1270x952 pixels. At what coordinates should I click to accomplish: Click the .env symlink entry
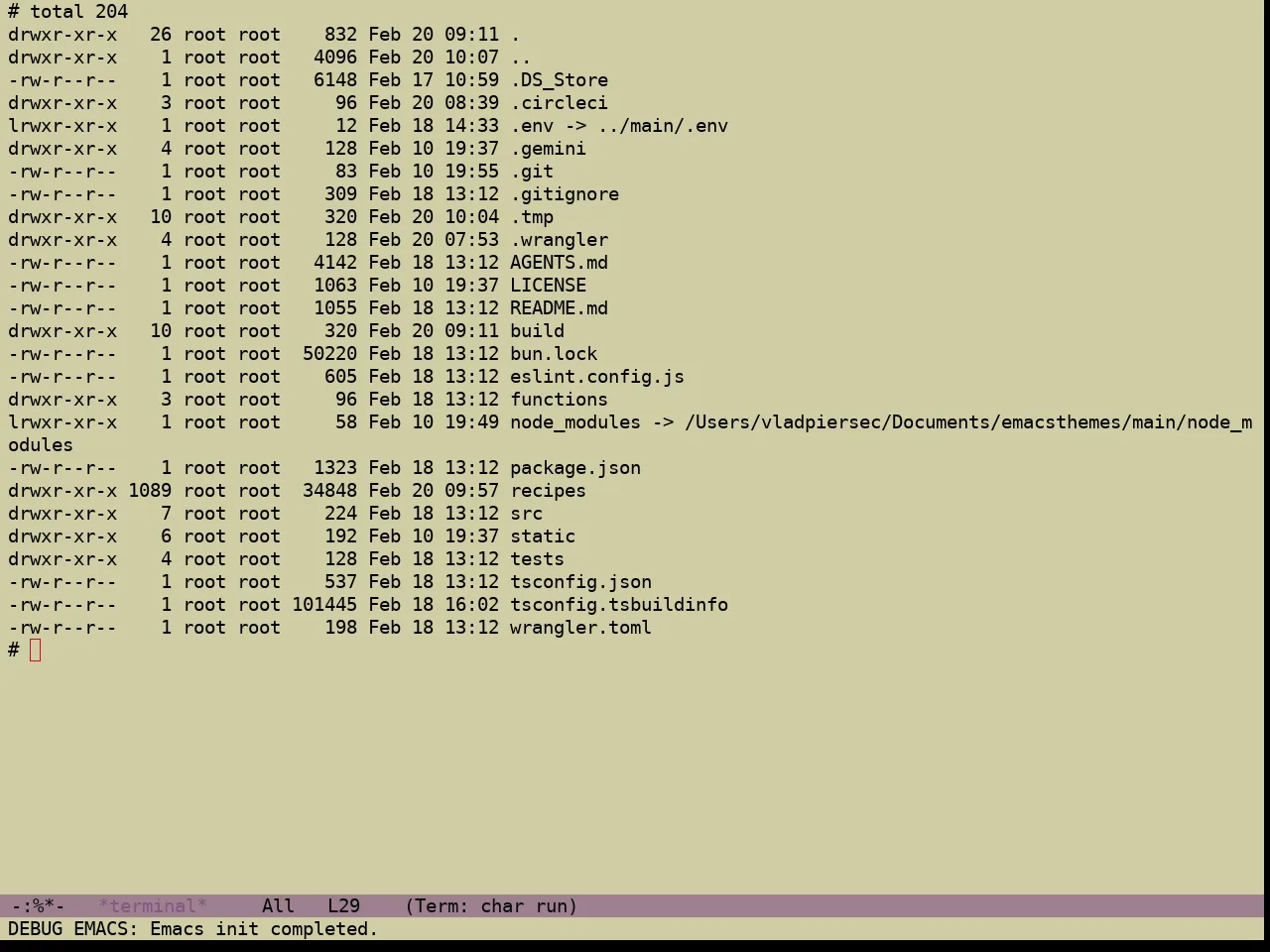pyautogui.click(x=619, y=126)
